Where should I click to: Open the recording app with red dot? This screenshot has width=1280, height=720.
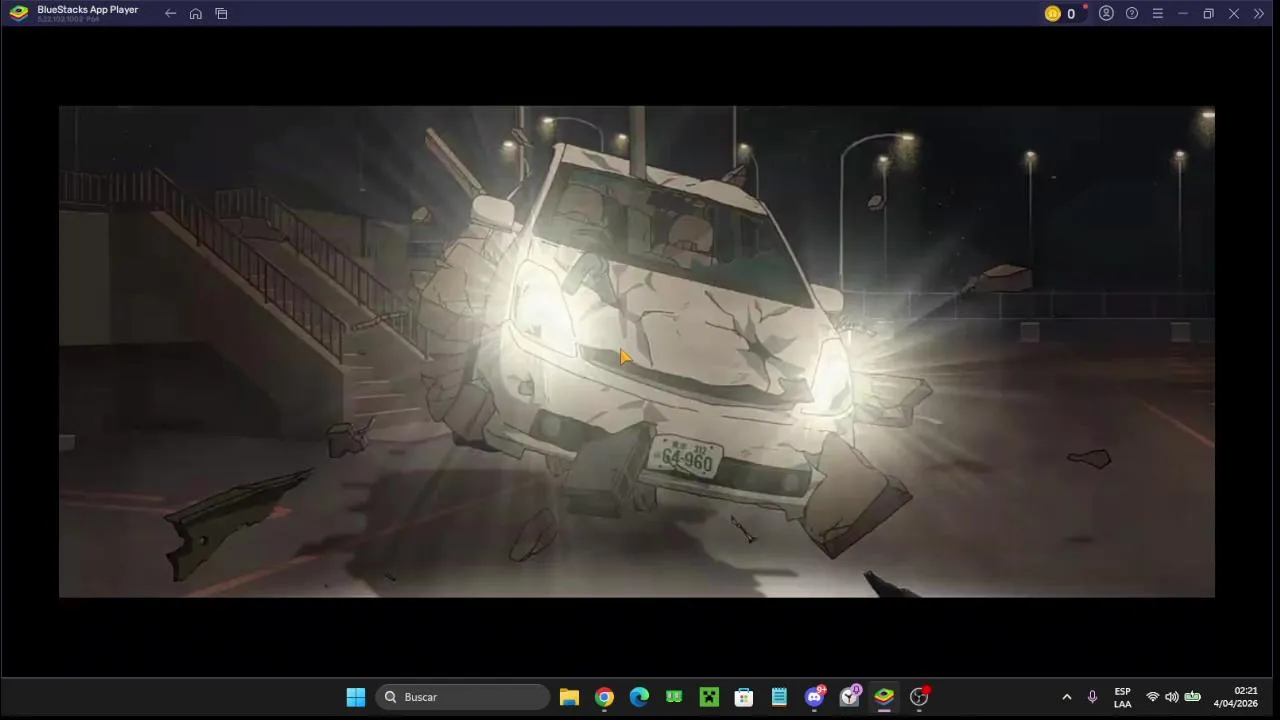tap(920, 696)
